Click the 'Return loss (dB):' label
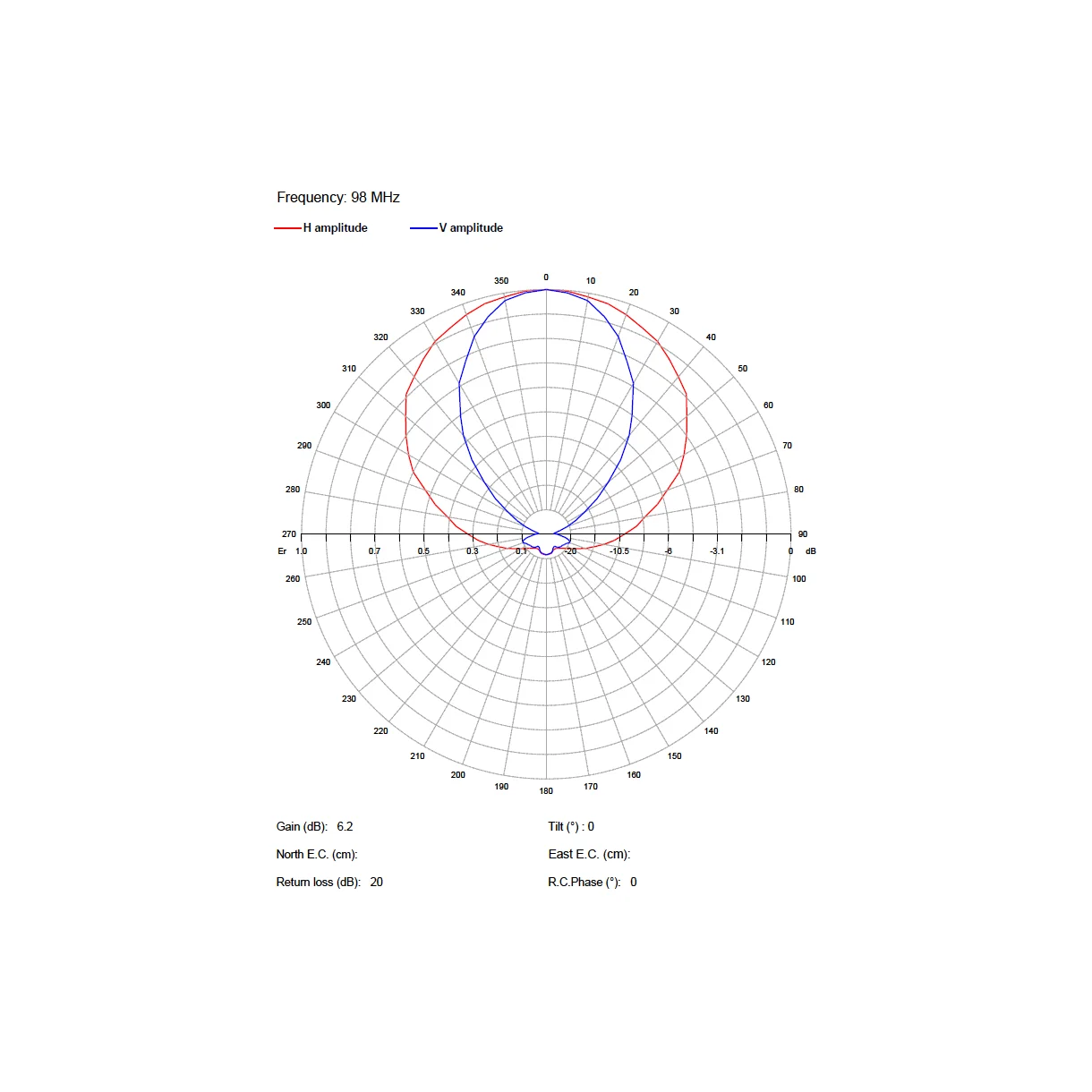The width and height of the screenshot is (1092, 1092). (x=319, y=883)
